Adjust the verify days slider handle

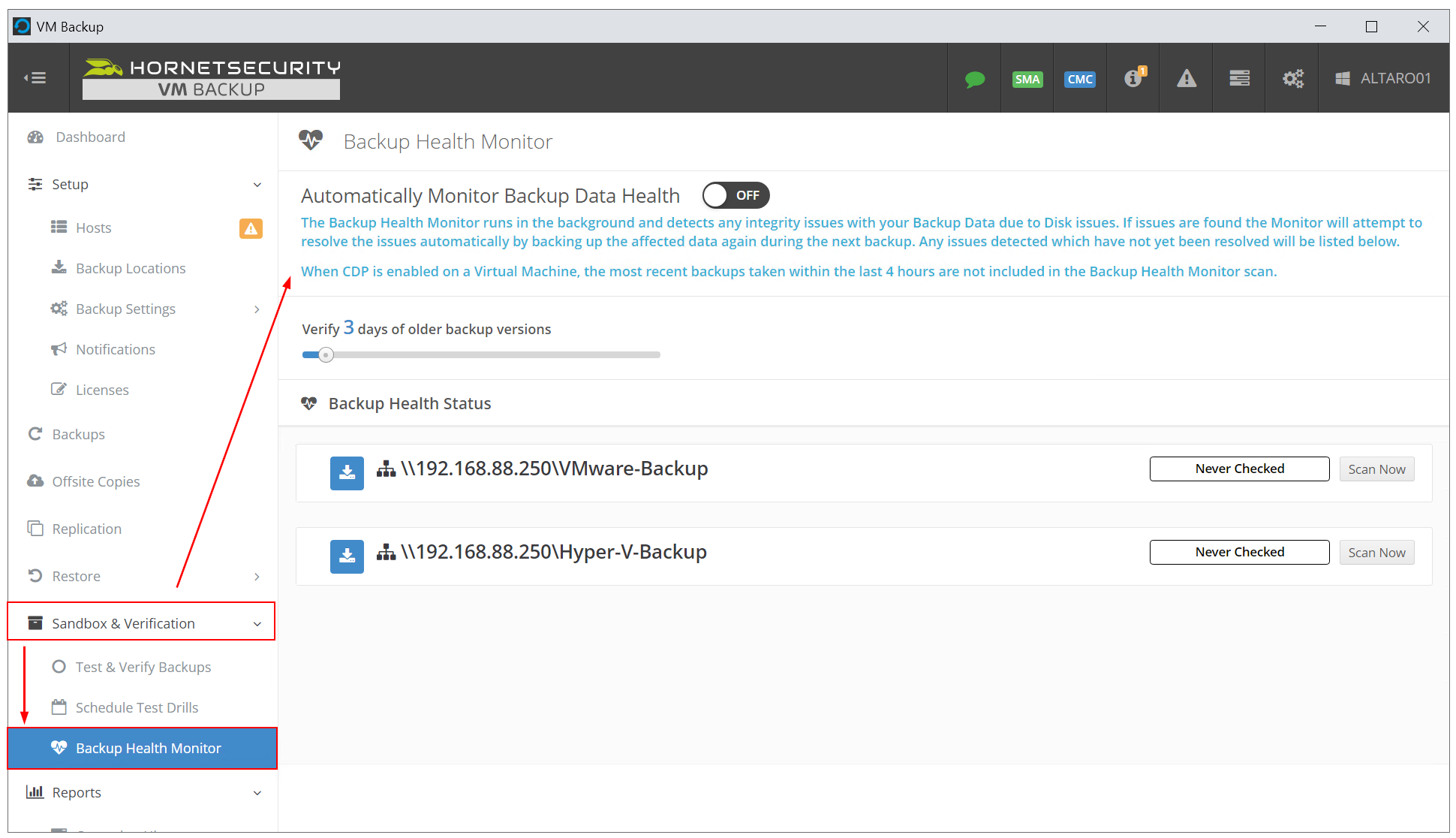326,354
